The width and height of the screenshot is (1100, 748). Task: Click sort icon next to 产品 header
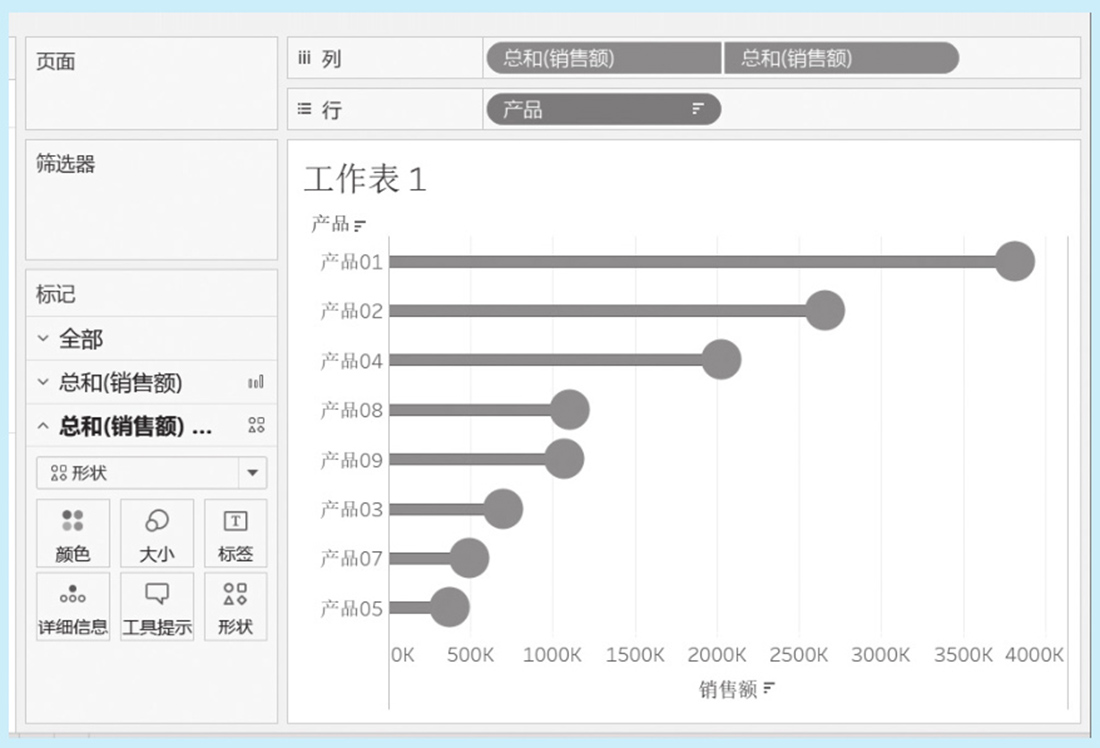(360, 225)
